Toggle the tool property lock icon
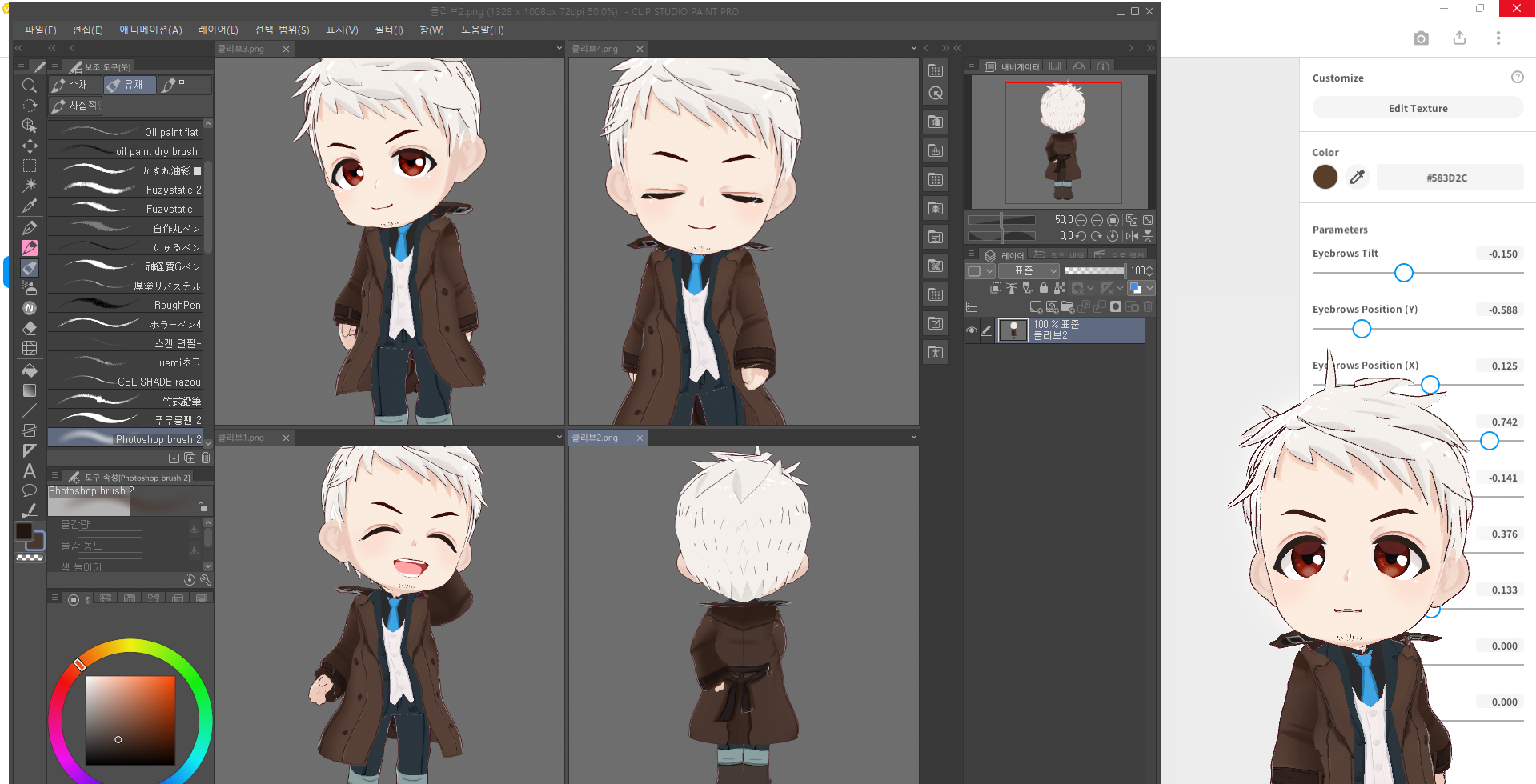Image resolution: width=1536 pixels, height=784 pixels. point(203,507)
